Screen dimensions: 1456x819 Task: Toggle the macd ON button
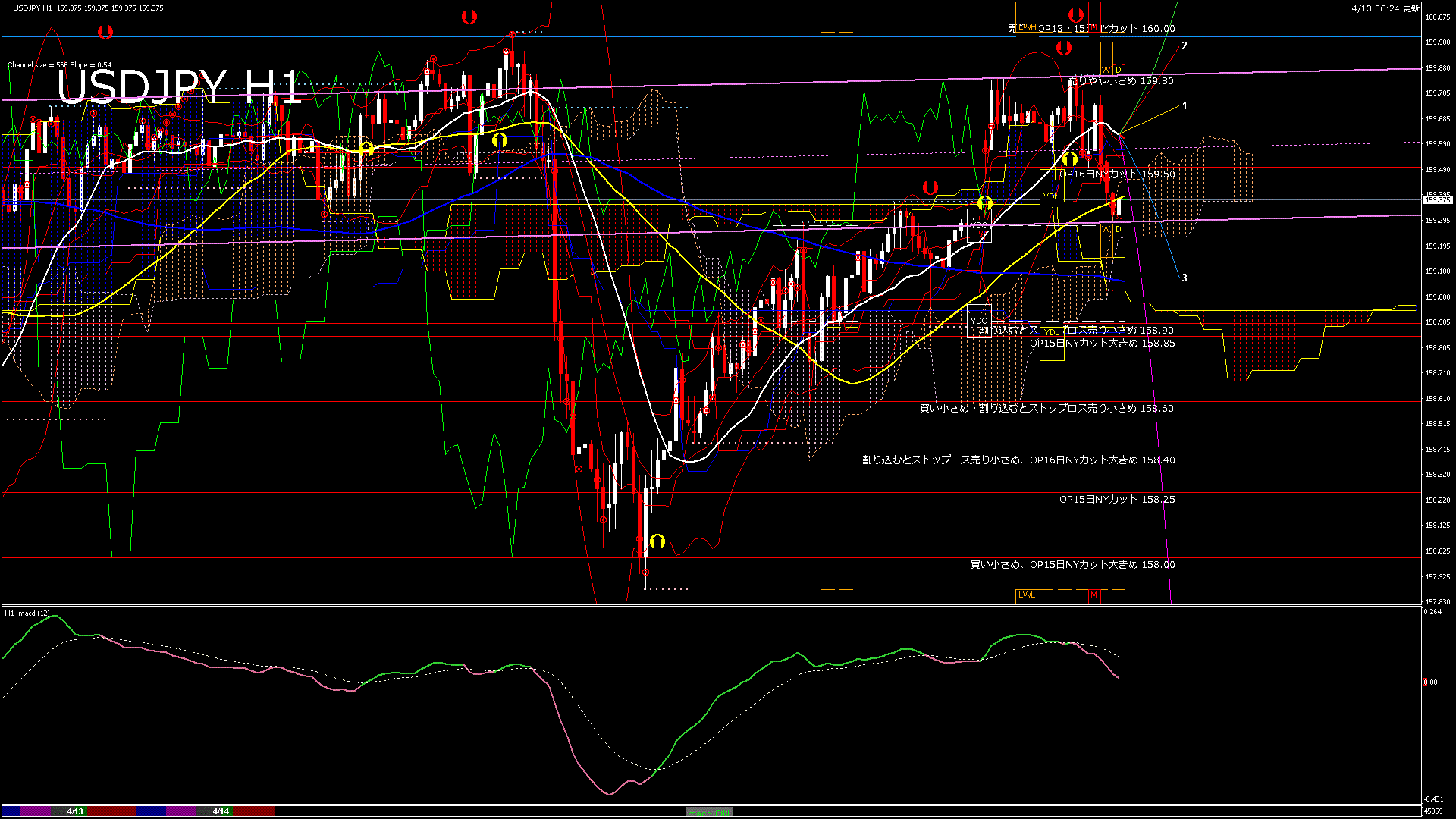(709, 812)
